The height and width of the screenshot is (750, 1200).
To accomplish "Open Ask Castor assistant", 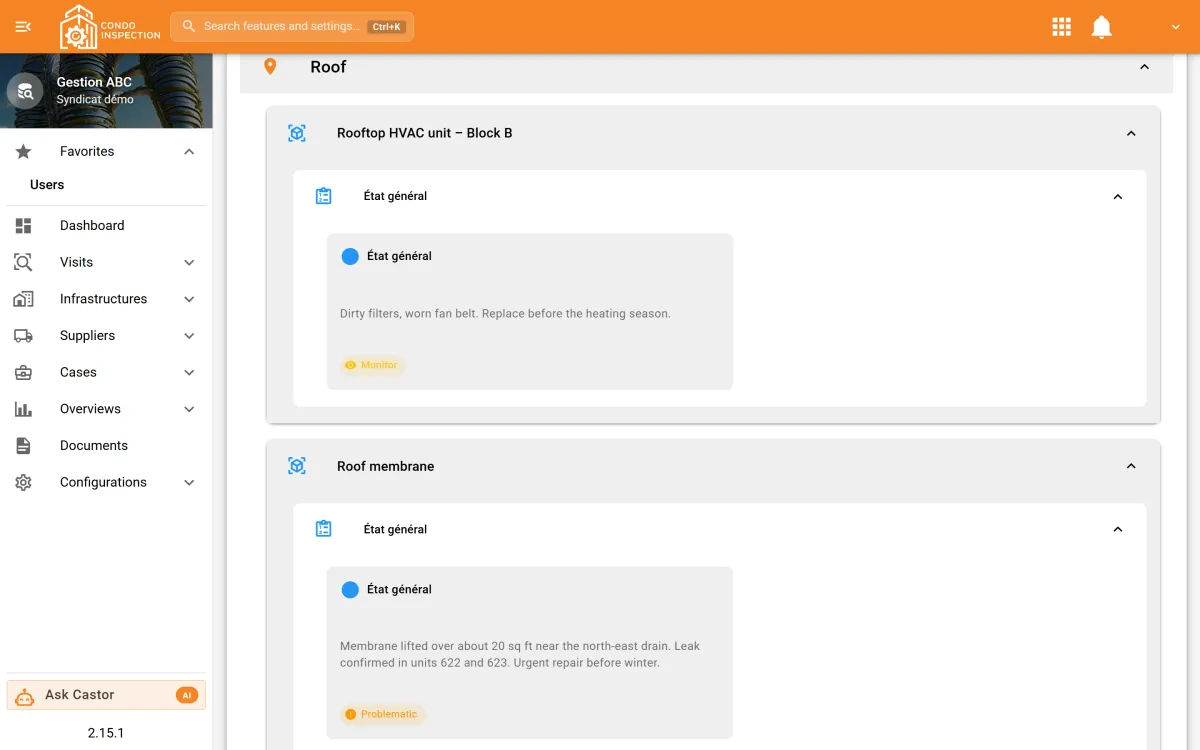I will pos(106,695).
